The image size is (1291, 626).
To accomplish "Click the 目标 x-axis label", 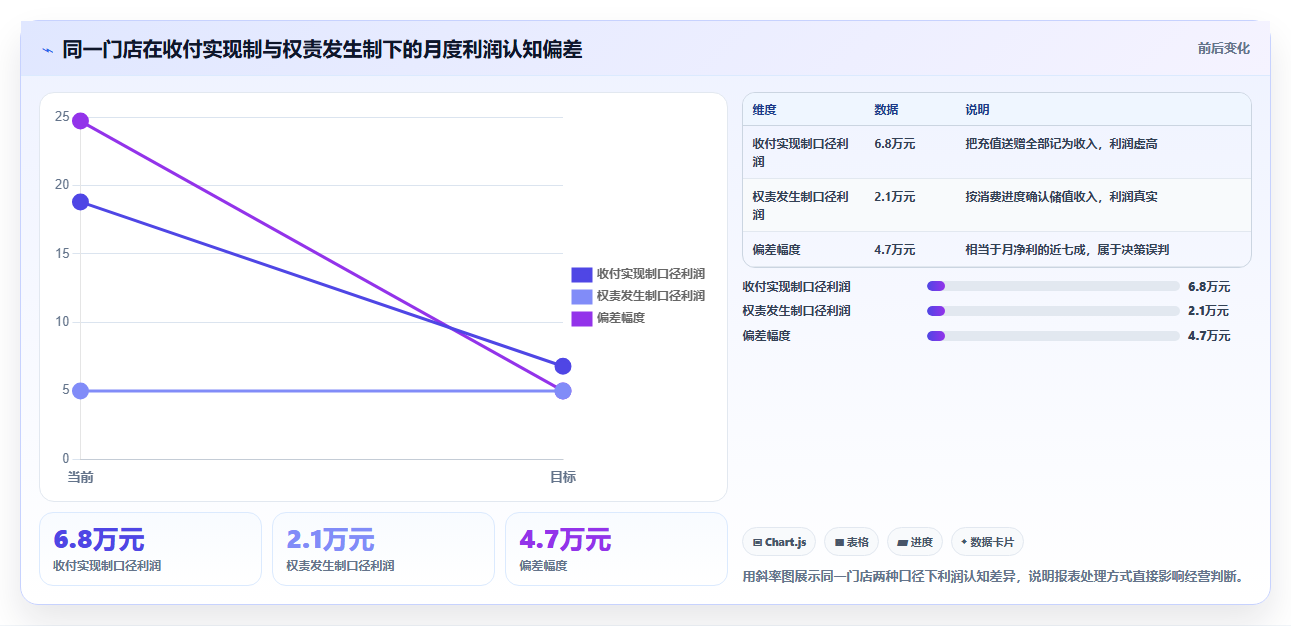I will click(563, 477).
